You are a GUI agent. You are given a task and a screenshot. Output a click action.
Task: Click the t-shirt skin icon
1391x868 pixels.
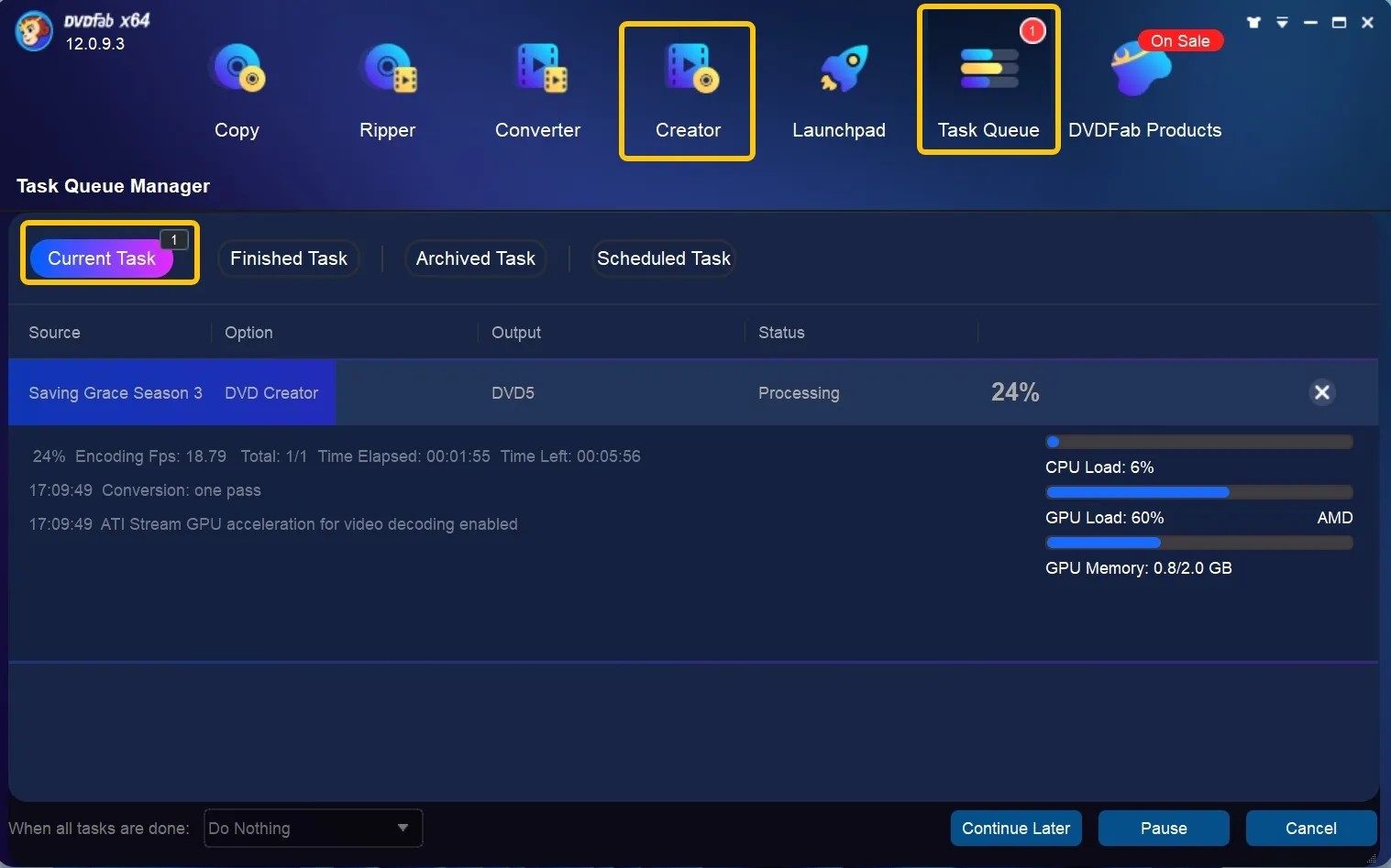point(1253,22)
